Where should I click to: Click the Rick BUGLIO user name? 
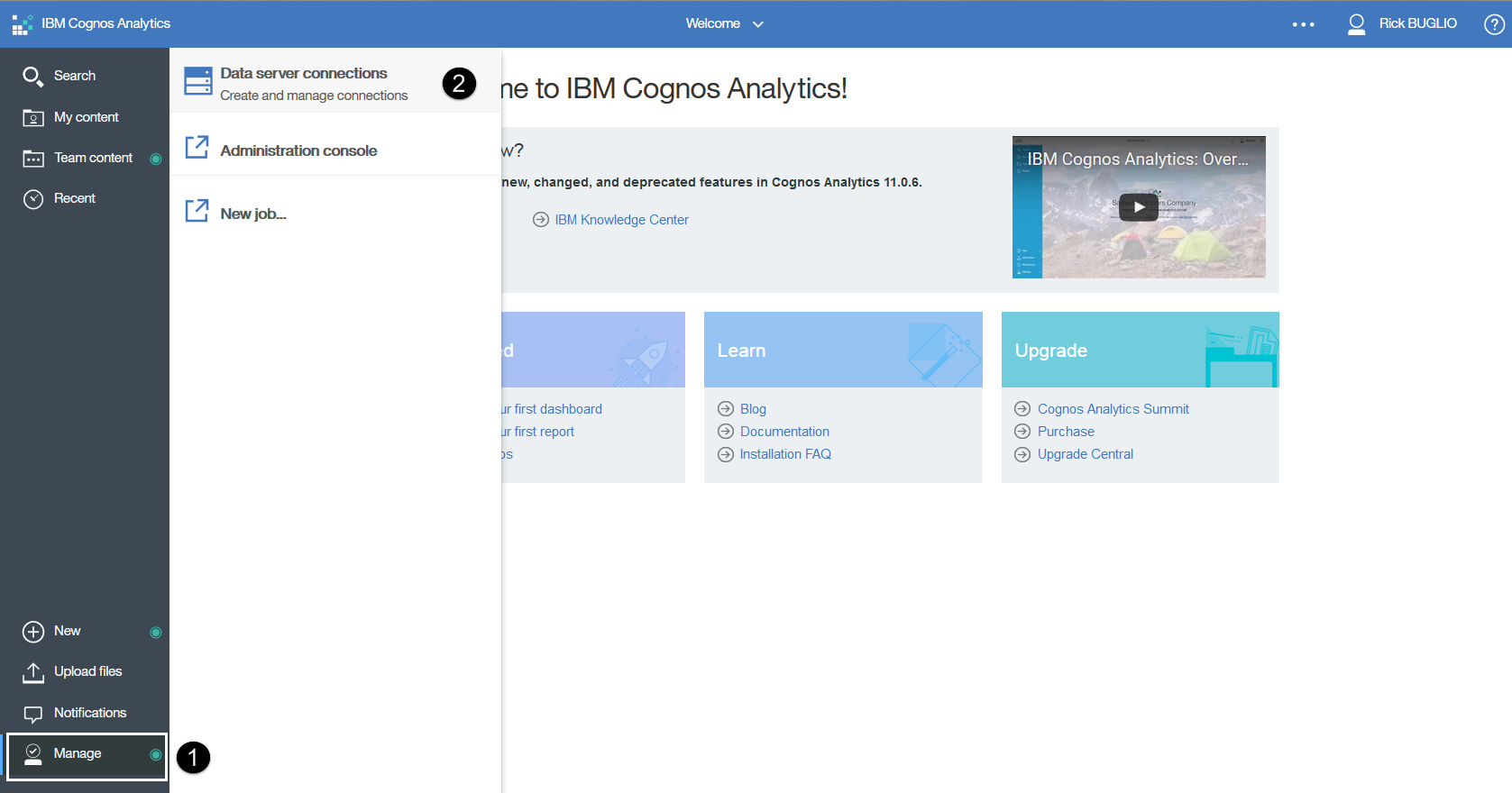click(1417, 23)
